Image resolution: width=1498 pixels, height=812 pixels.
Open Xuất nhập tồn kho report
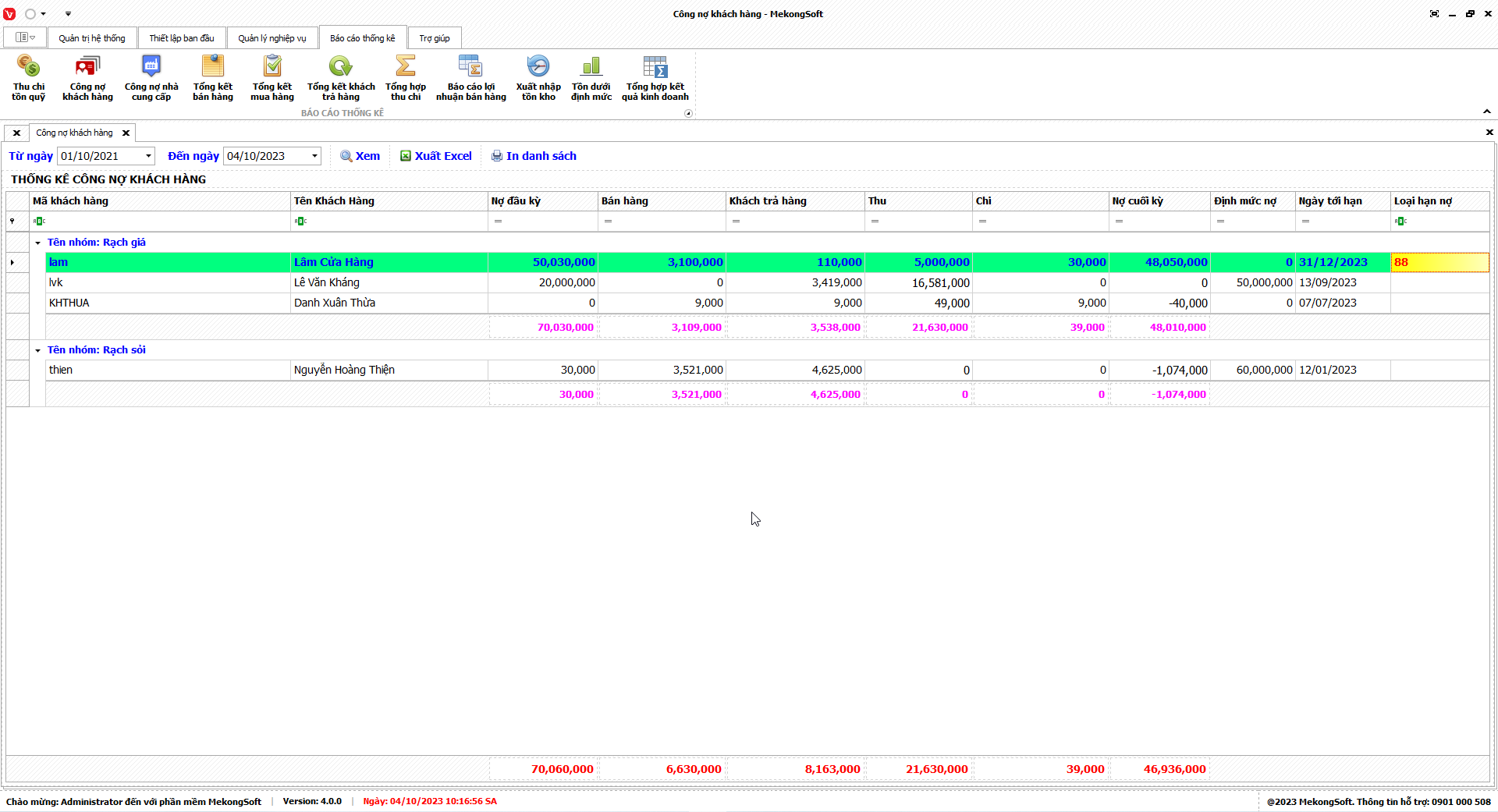click(x=538, y=78)
